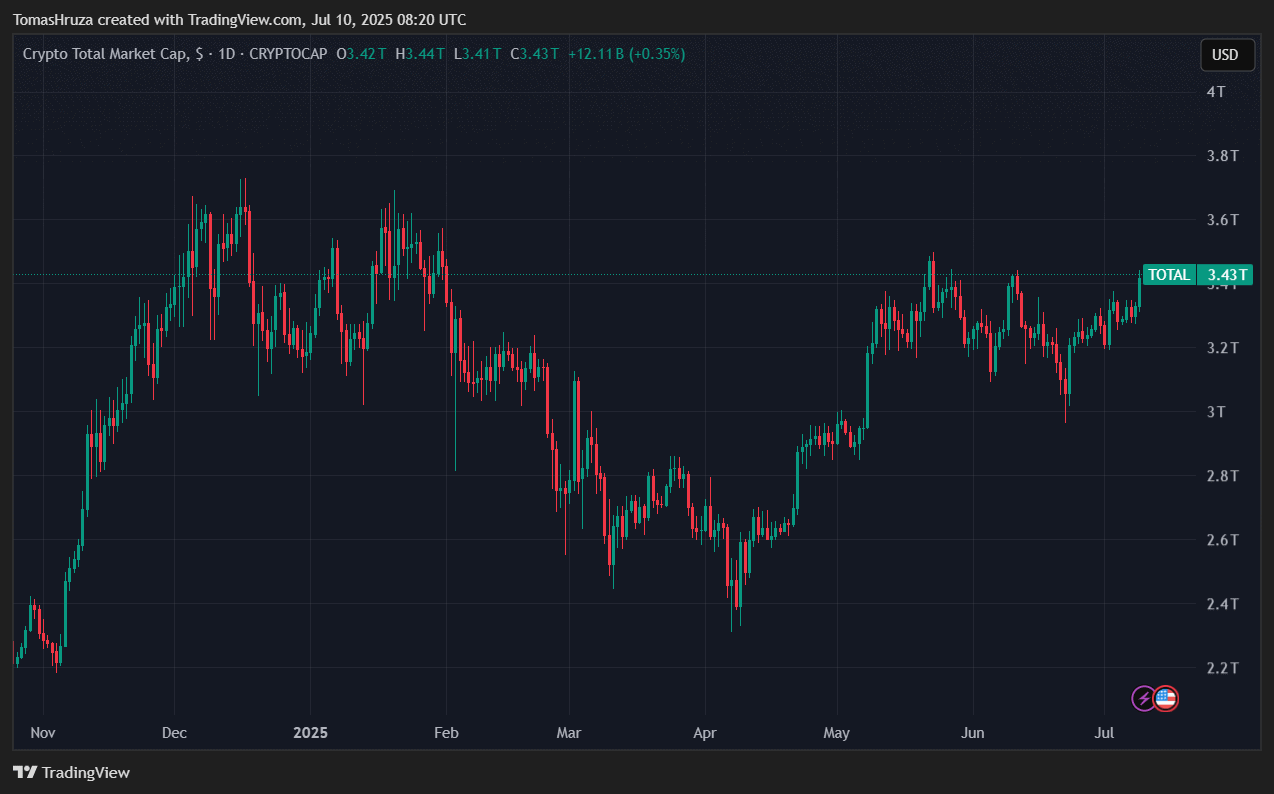Click the open value O3.42T in legend

pos(361,54)
